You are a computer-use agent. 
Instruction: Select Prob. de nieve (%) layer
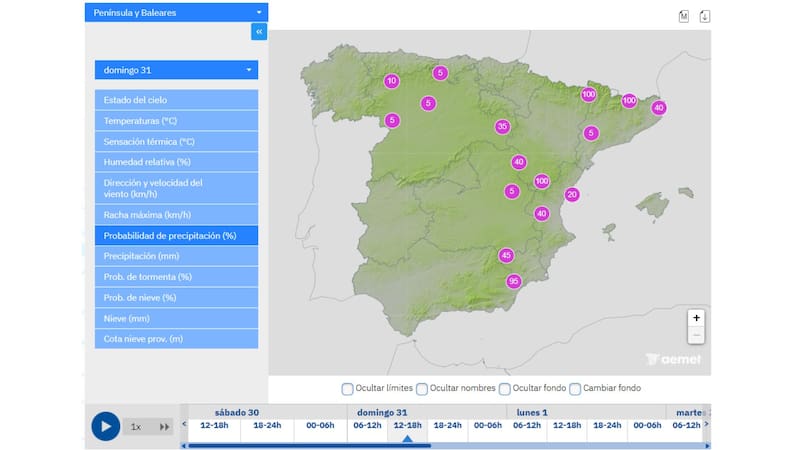click(177, 297)
